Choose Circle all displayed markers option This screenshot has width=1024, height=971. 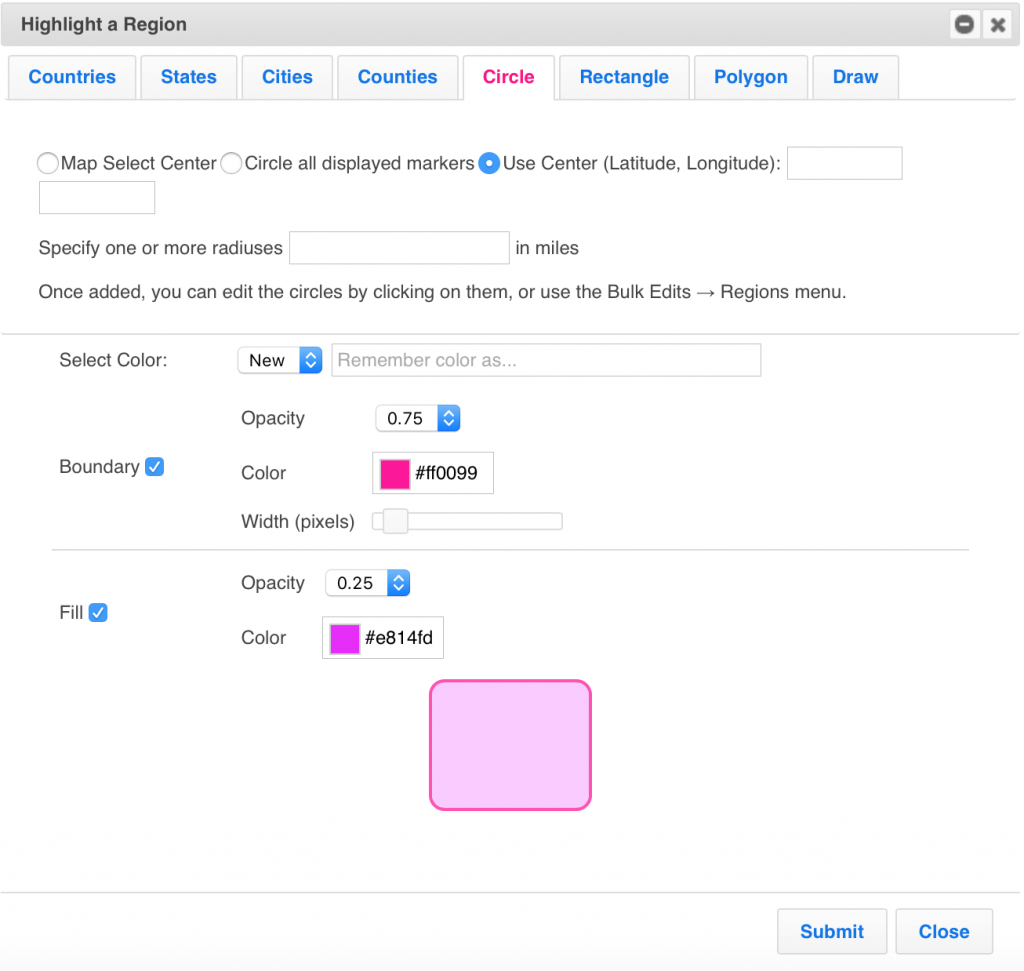[x=231, y=163]
